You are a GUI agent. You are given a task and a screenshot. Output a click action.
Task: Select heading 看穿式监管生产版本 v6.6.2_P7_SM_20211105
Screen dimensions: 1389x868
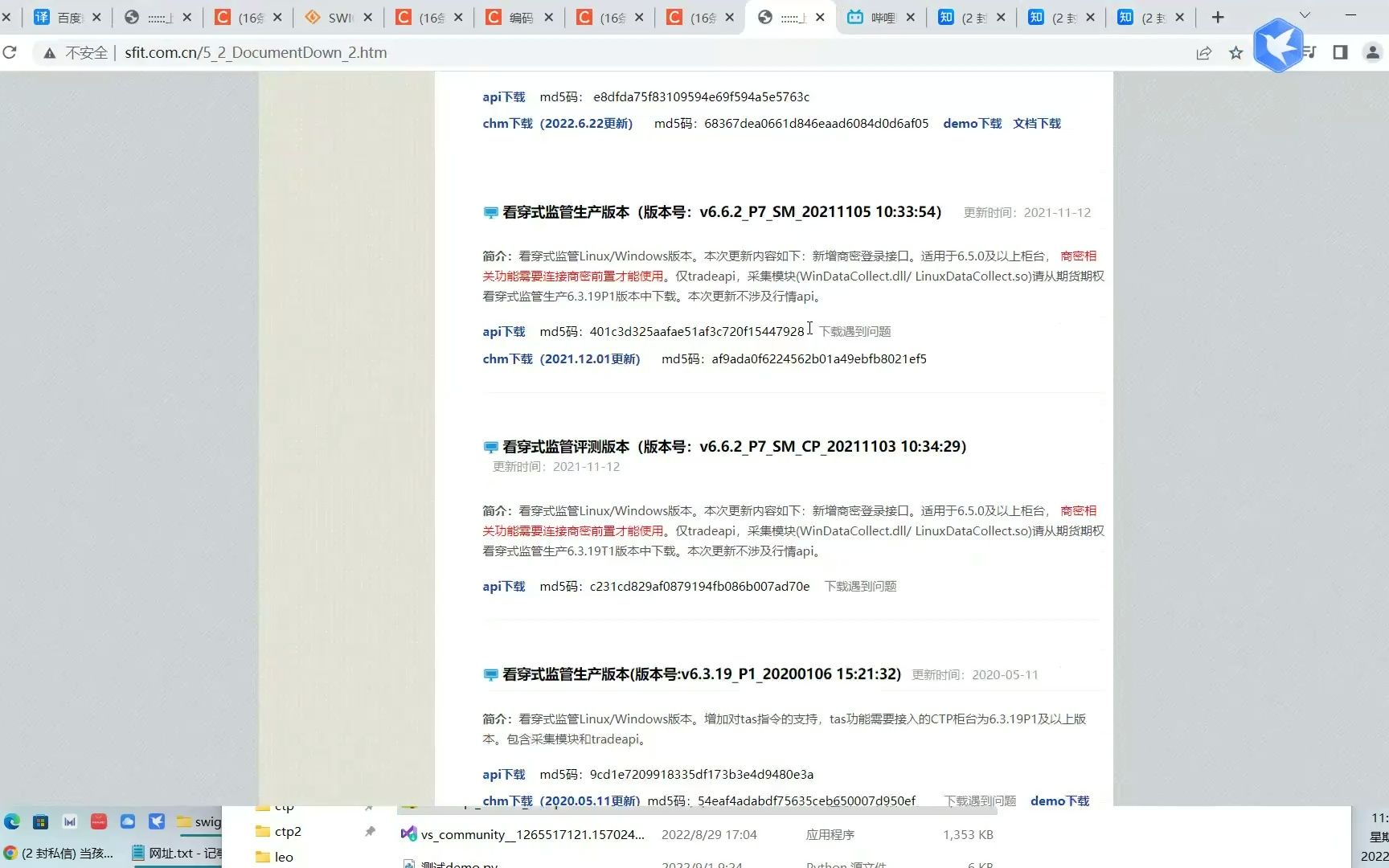(x=722, y=212)
